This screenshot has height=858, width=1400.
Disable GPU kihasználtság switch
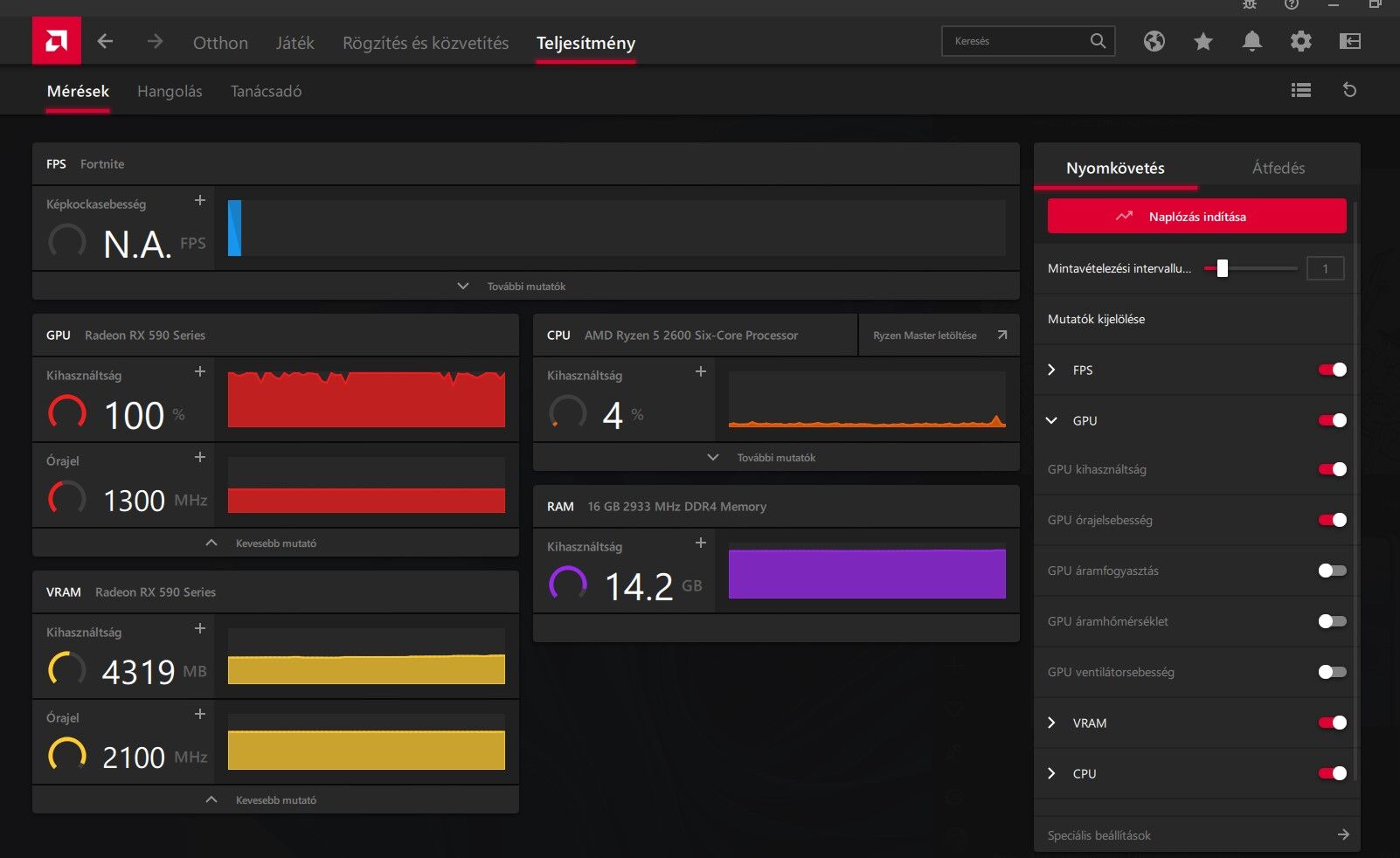(1333, 469)
